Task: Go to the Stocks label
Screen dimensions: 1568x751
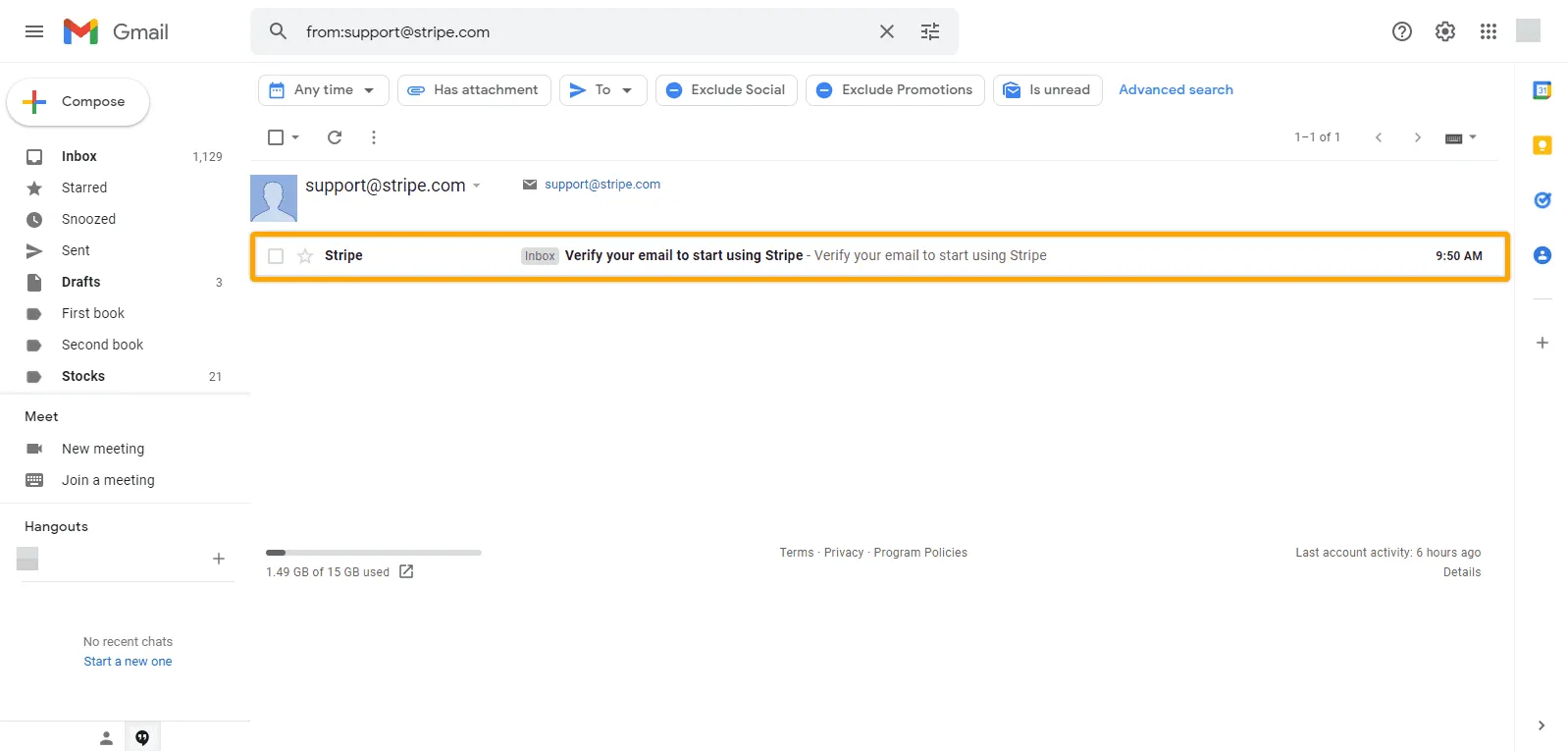Action: [x=82, y=376]
